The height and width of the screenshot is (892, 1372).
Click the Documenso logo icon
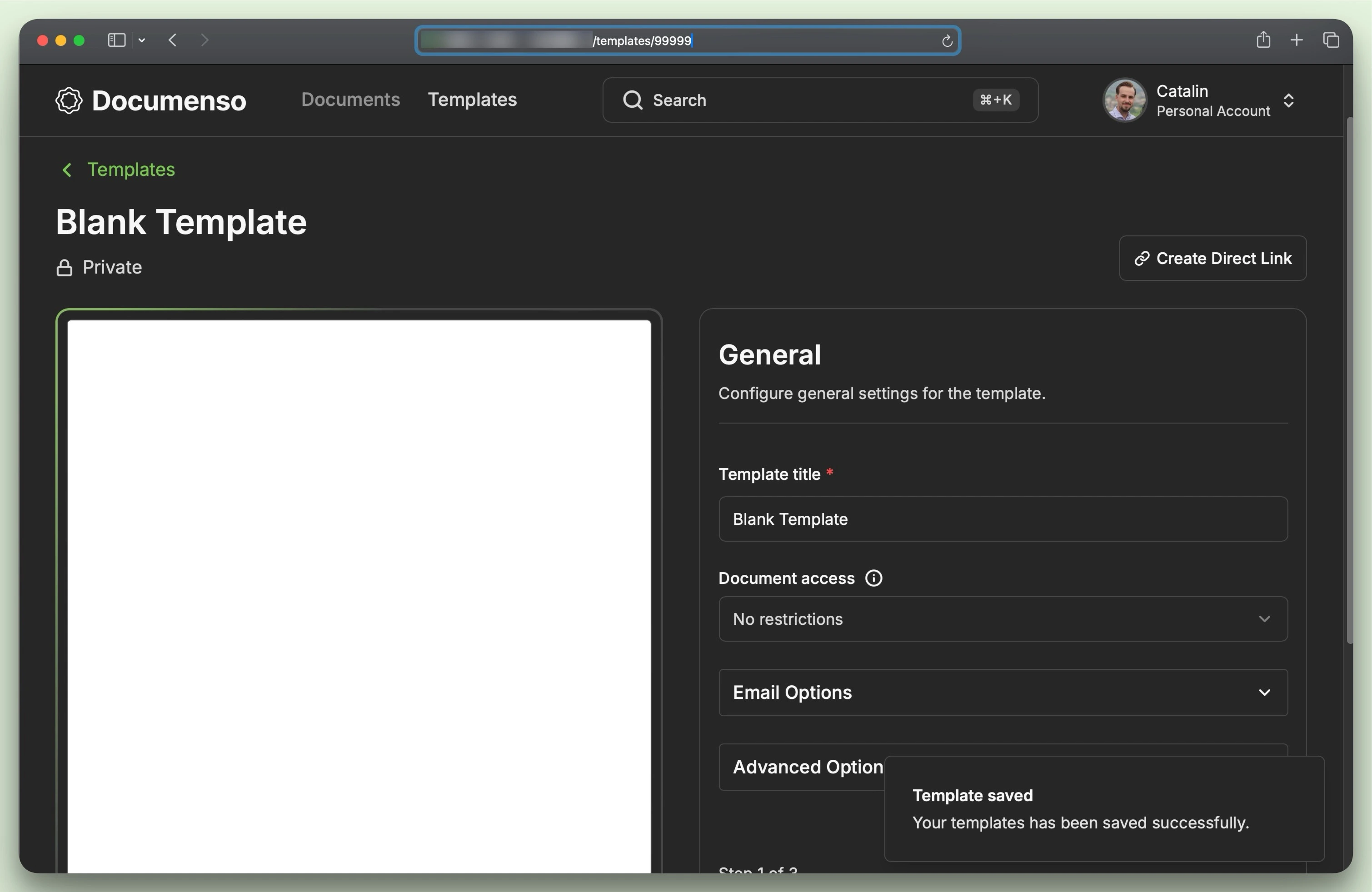coord(69,101)
